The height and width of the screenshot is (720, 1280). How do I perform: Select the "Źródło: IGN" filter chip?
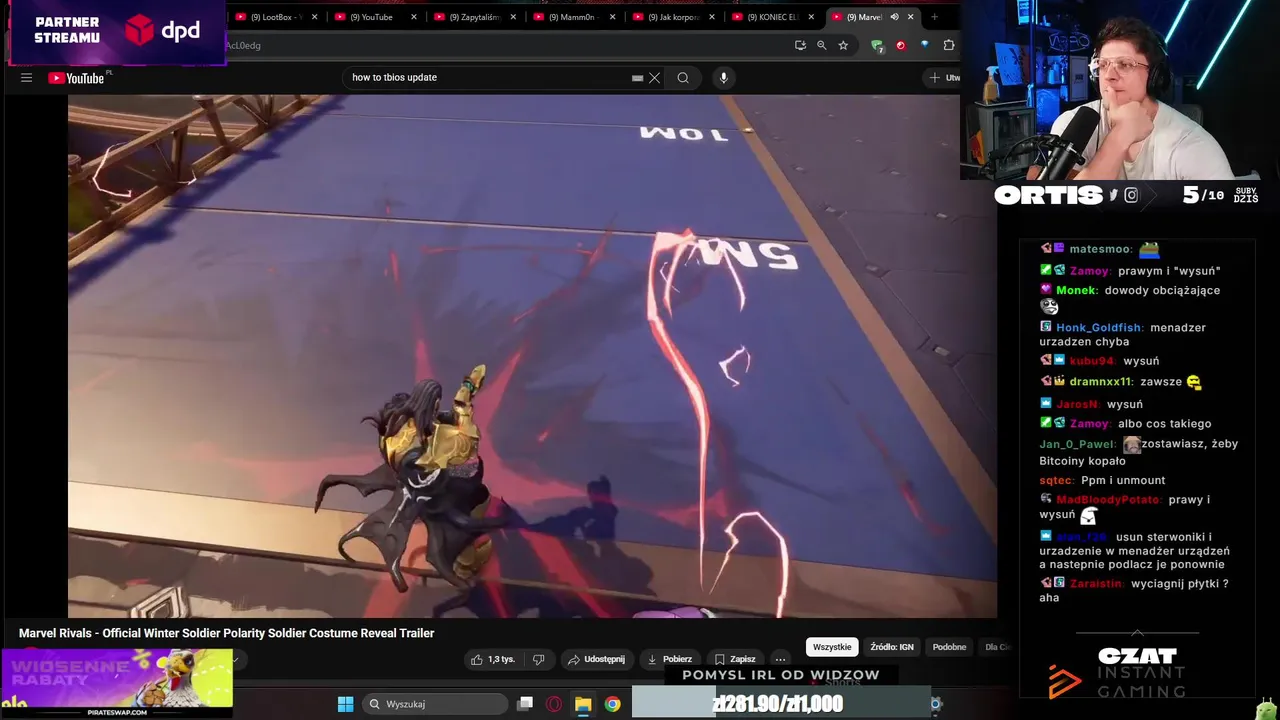pos(892,647)
